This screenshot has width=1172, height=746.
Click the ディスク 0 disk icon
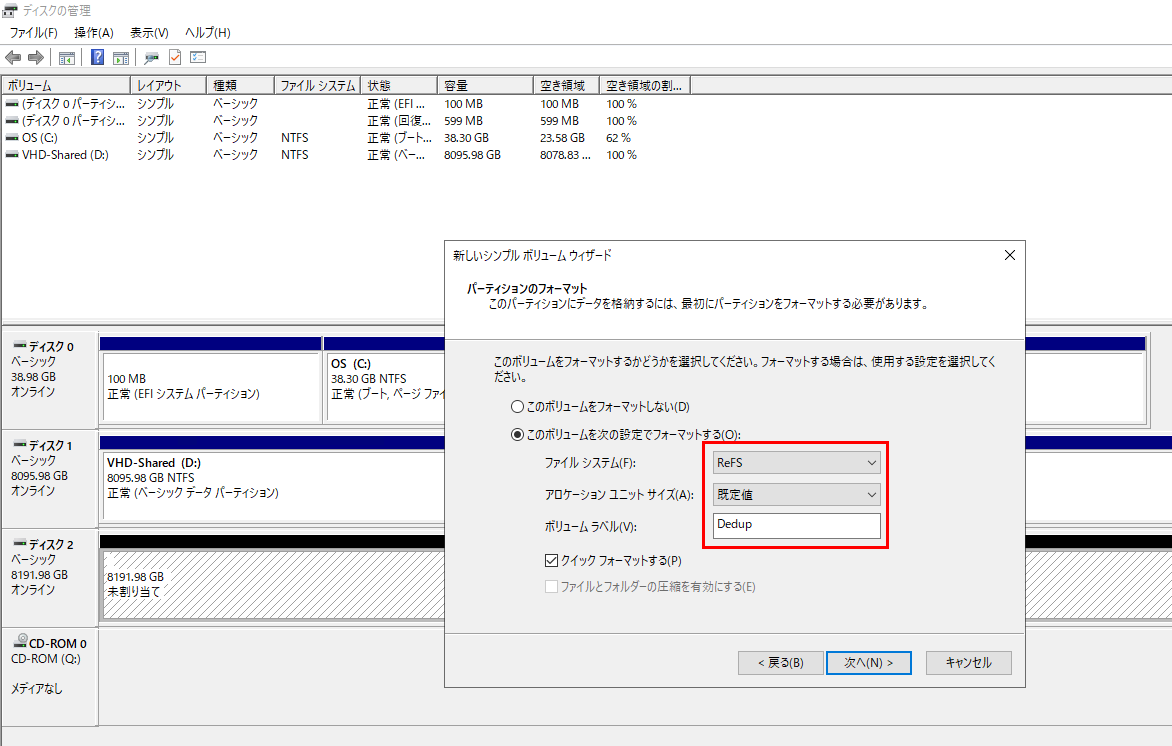[19, 345]
